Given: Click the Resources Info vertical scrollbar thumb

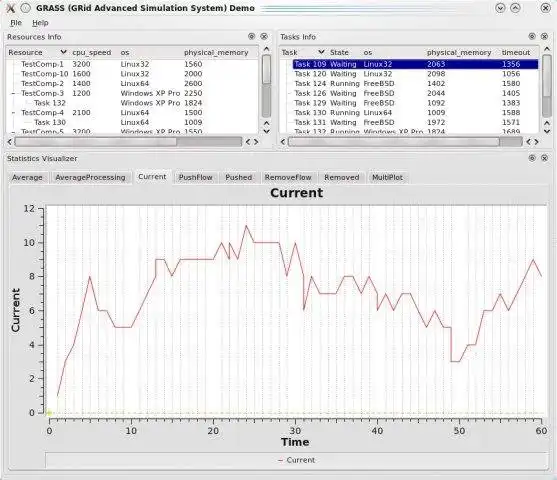Looking at the screenshot, I should coord(266,70).
